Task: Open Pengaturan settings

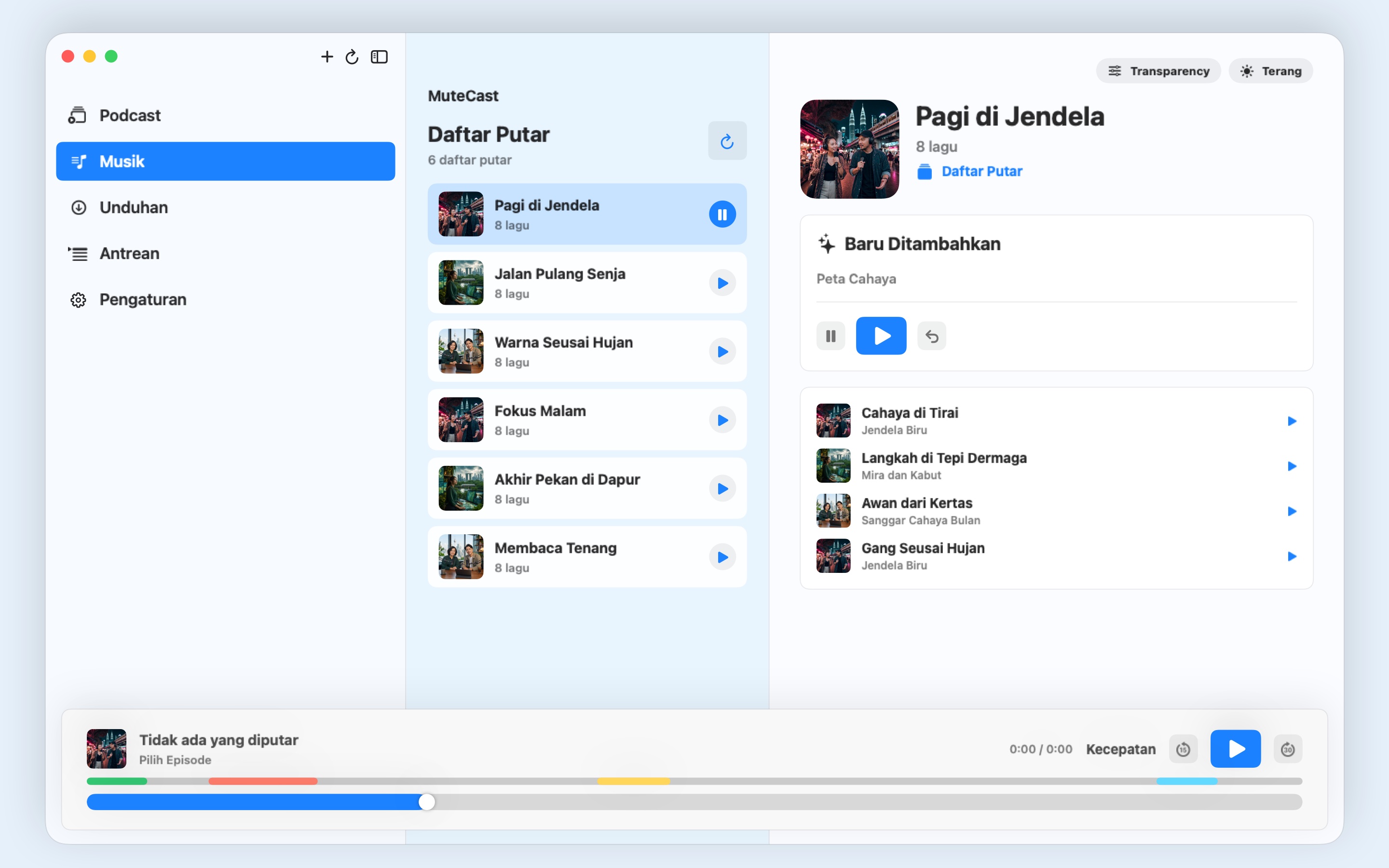Action: (226, 299)
